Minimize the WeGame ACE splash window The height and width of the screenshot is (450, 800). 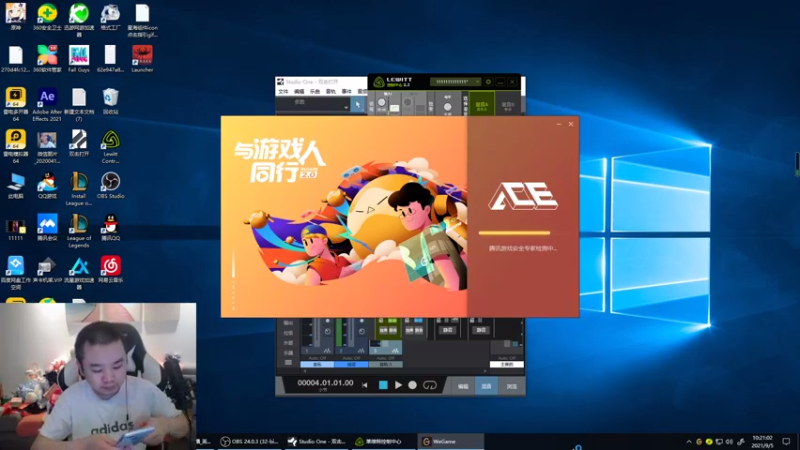tap(559, 124)
